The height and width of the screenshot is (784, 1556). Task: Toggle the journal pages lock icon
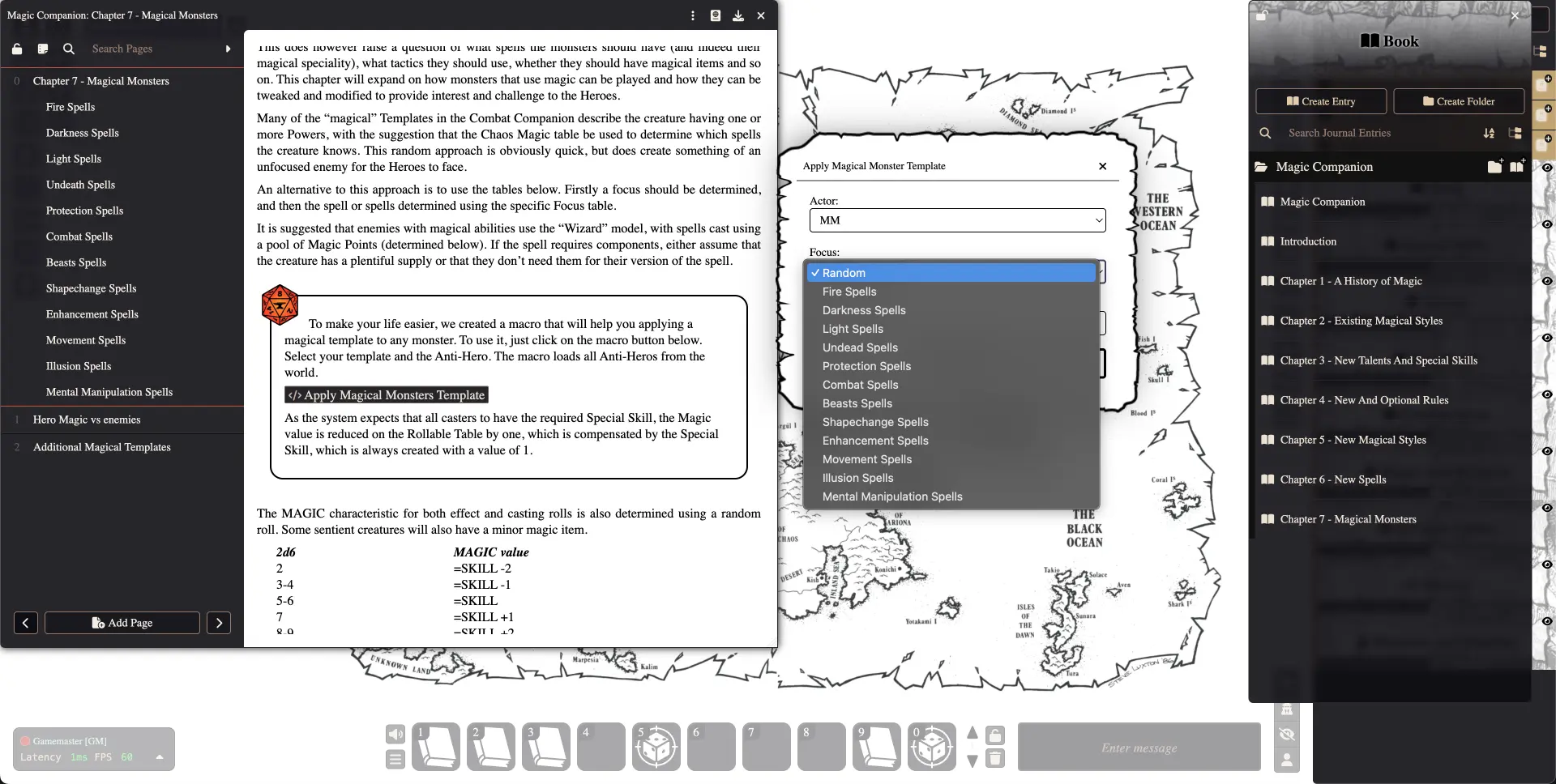[x=17, y=49]
